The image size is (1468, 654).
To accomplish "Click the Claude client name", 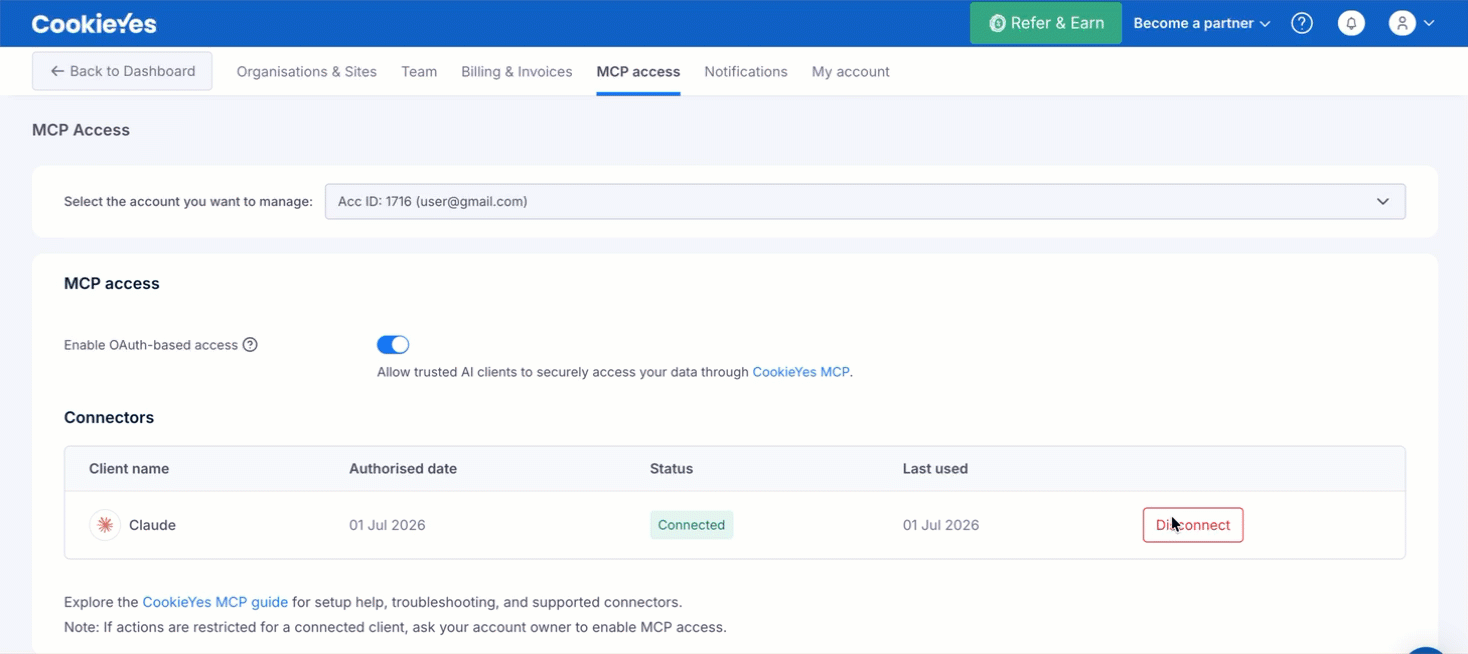I will 152,525.
